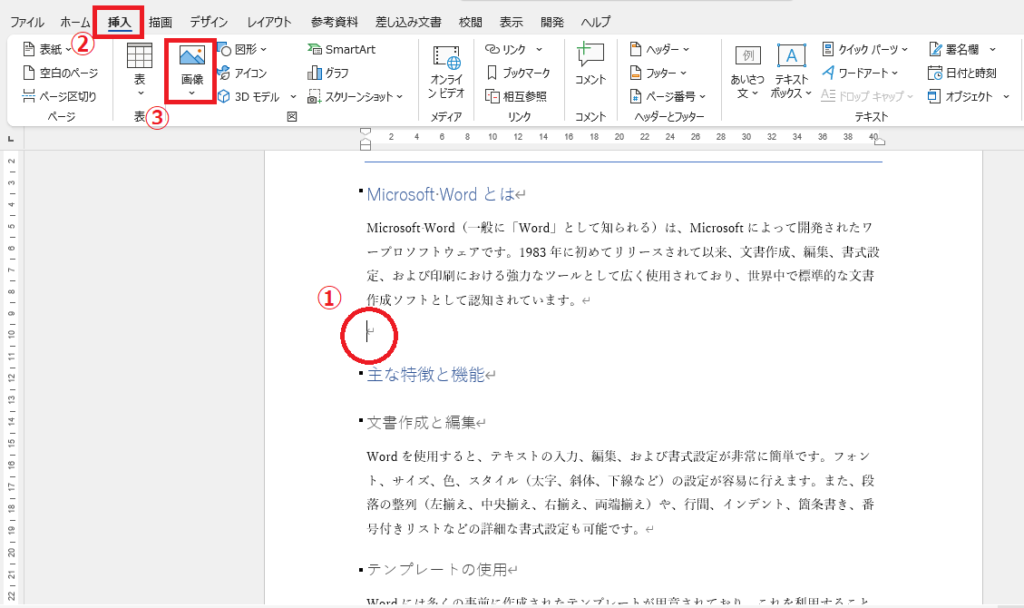Open the 校閲 tab

tap(470, 22)
